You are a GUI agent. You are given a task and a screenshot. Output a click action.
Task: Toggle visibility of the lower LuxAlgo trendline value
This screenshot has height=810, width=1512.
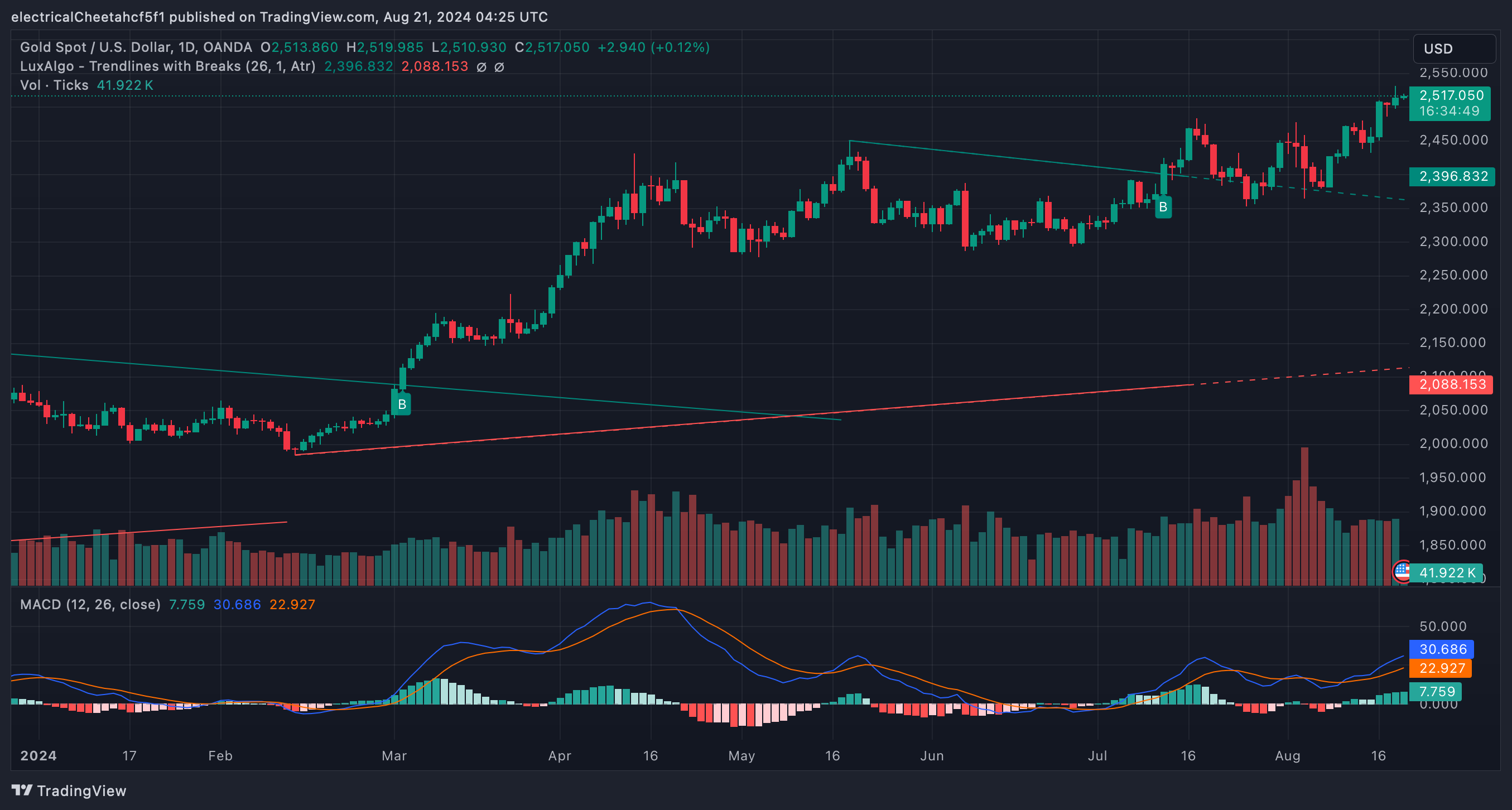(436, 66)
